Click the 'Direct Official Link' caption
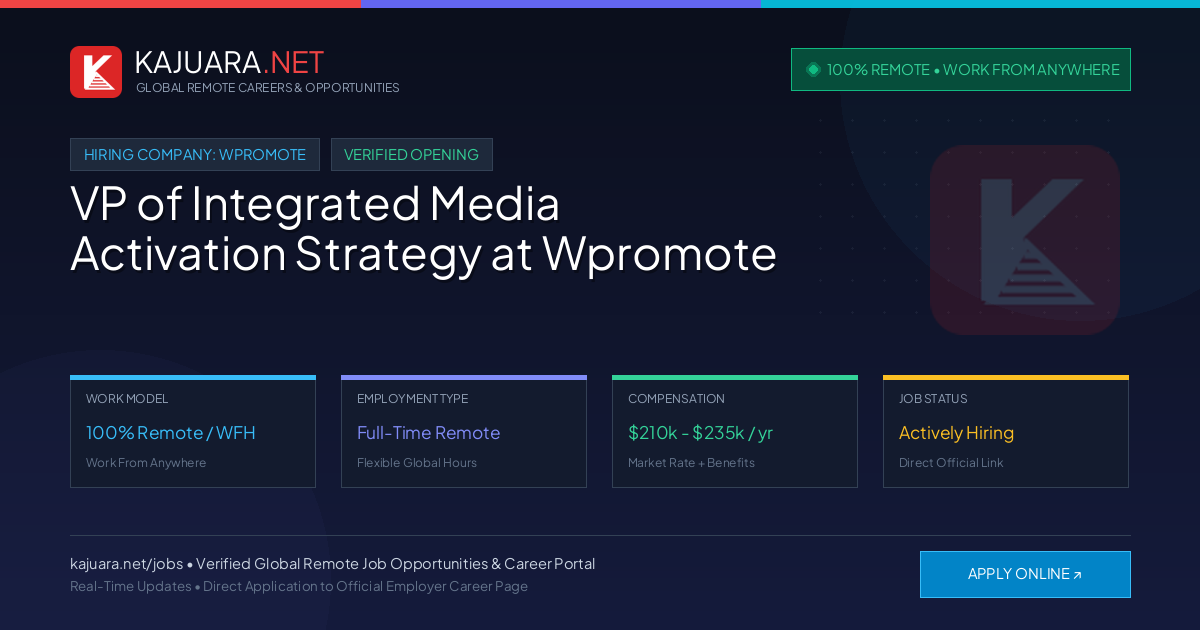Viewport: 1200px width, 630px height. tap(951, 463)
